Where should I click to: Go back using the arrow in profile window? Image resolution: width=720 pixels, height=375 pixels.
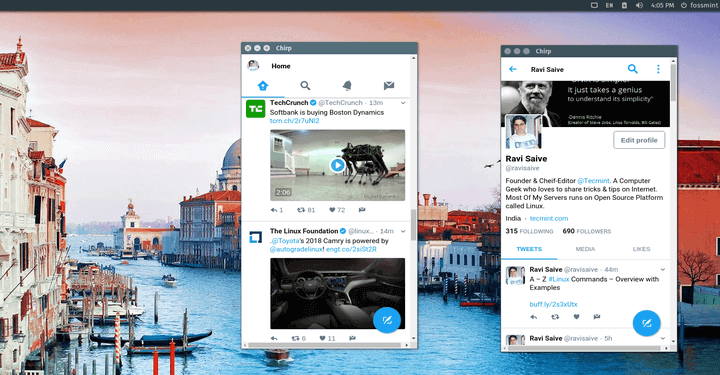click(513, 69)
